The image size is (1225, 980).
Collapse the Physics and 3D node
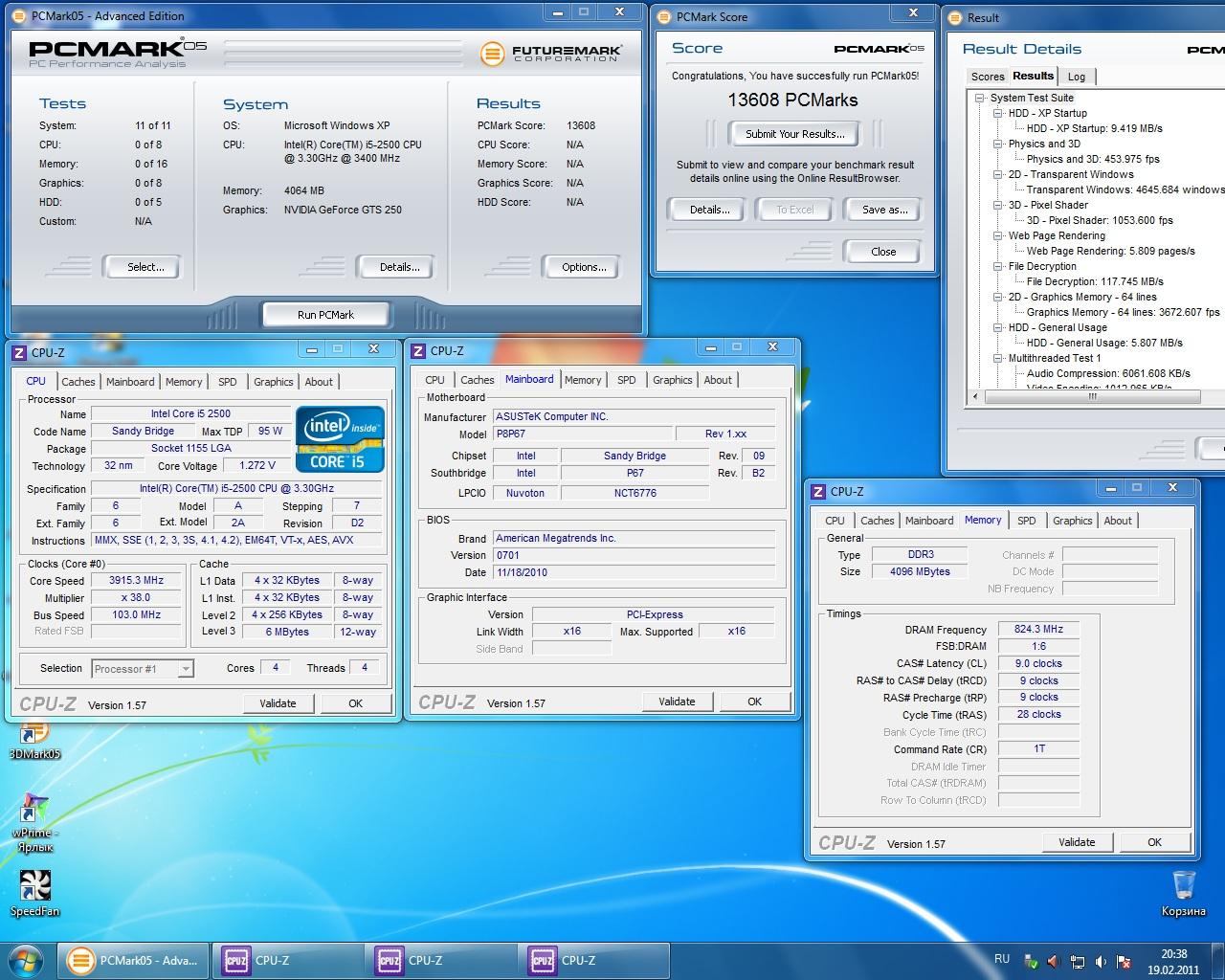tap(998, 144)
